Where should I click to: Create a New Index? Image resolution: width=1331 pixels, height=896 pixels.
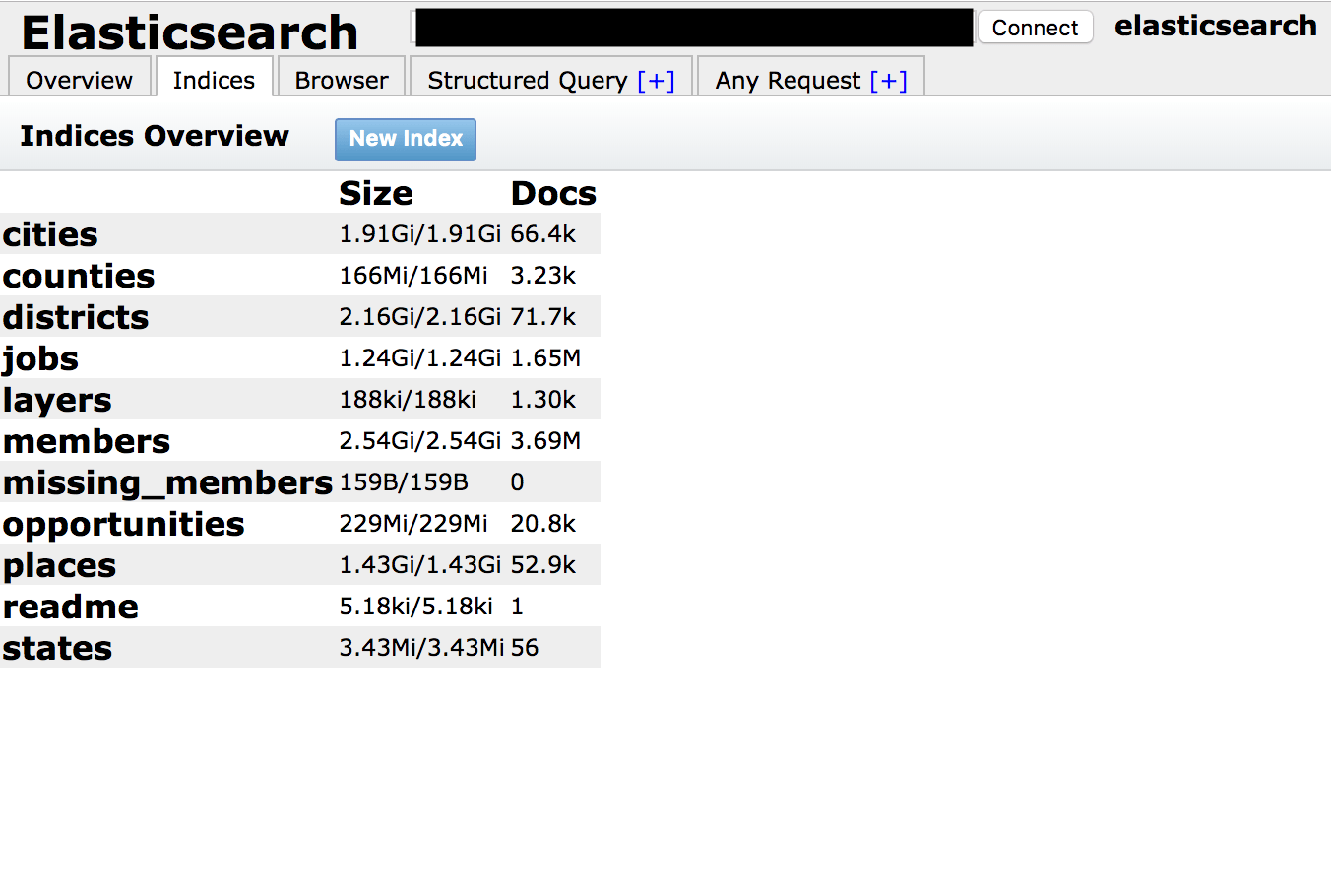click(x=406, y=139)
